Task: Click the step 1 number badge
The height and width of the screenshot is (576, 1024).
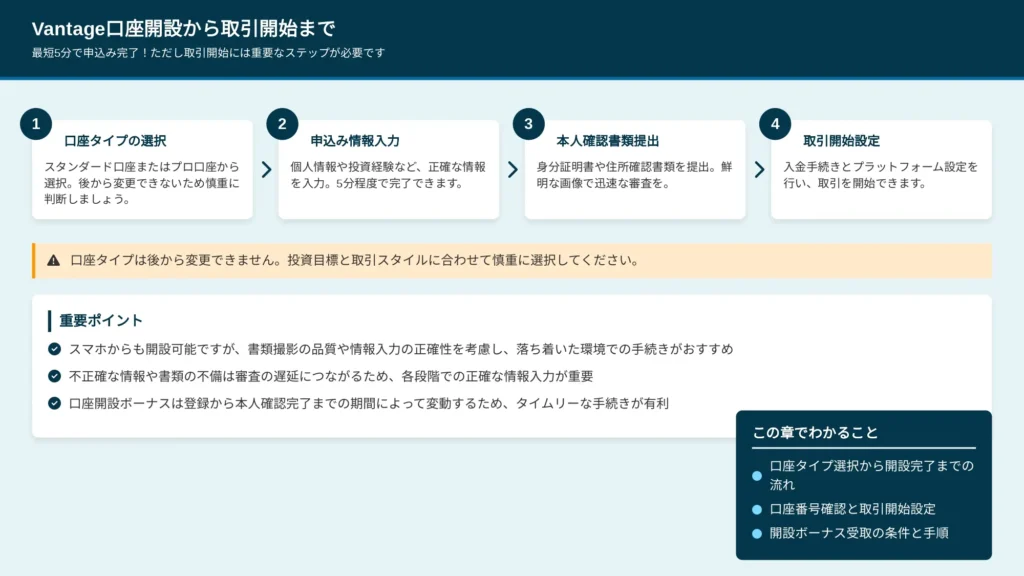Action: click(36, 124)
